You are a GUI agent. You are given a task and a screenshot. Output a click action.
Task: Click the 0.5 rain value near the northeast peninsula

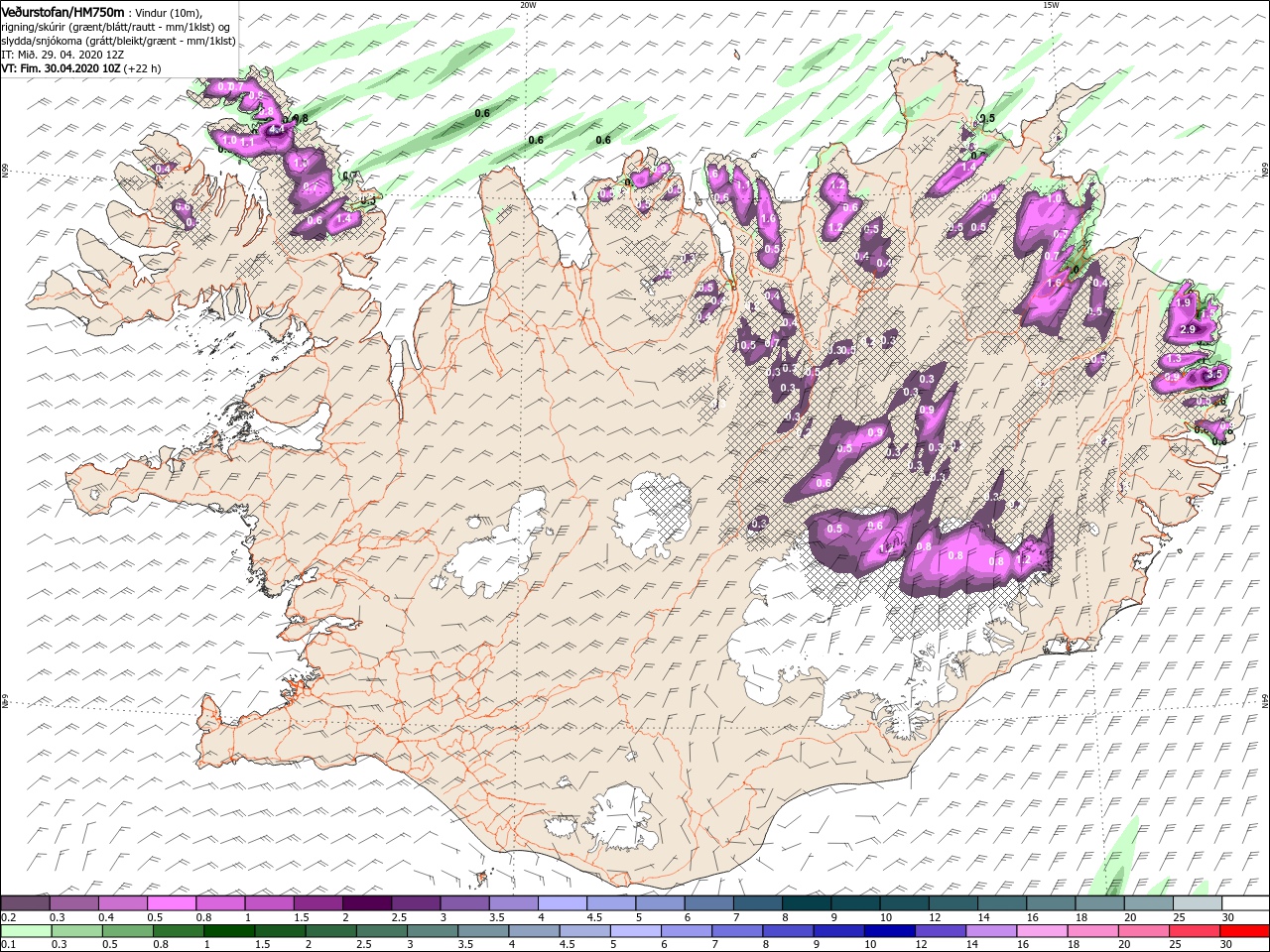(x=986, y=118)
